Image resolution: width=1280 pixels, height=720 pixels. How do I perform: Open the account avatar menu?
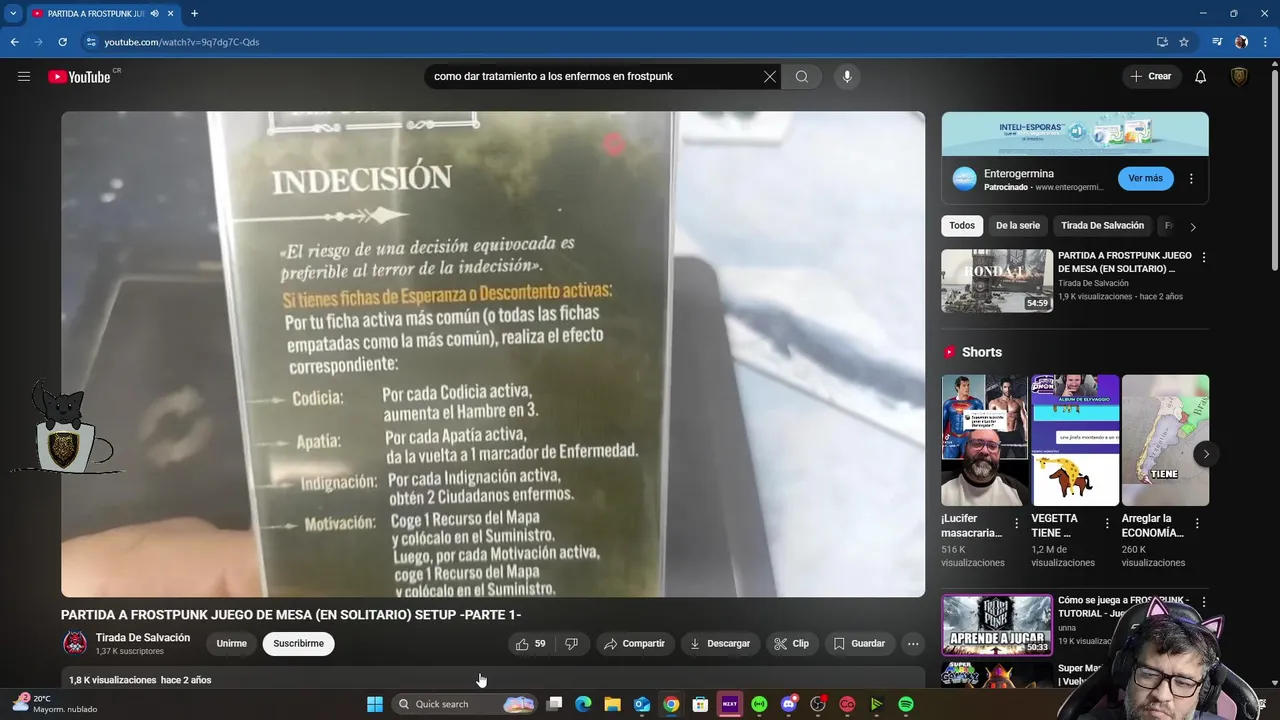[1240, 76]
